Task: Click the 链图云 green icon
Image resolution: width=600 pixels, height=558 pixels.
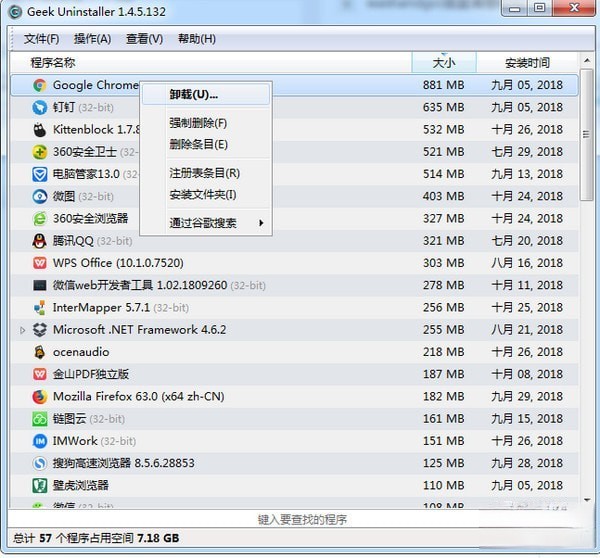Action: [x=39, y=419]
